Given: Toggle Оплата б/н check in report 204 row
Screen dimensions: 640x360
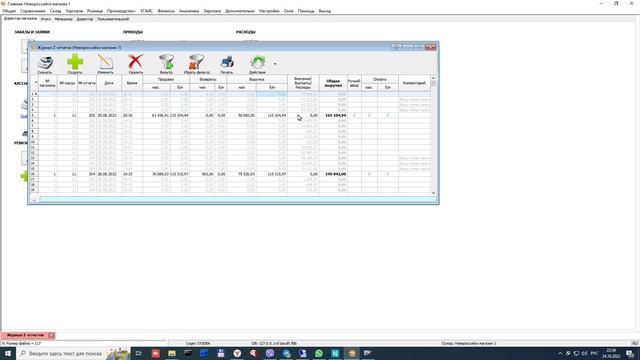Looking at the screenshot, I should [388, 174].
